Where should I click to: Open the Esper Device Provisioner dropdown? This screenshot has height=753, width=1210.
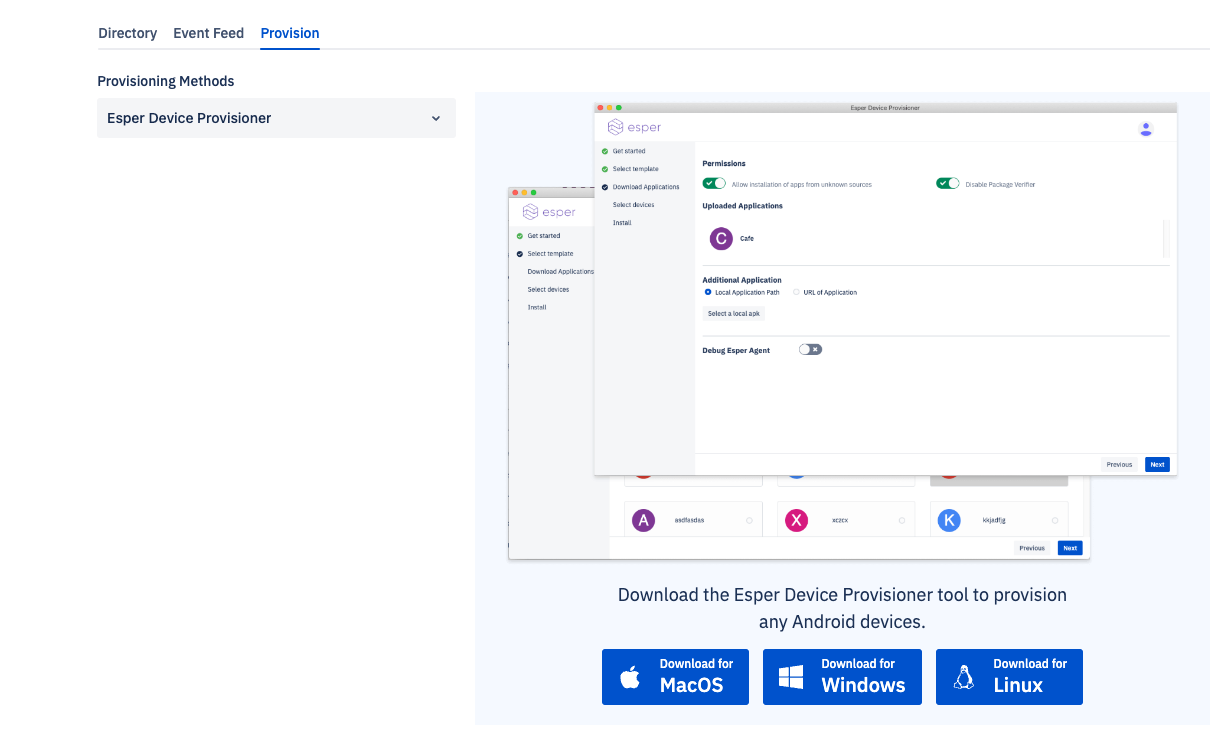[x=276, y=118]
